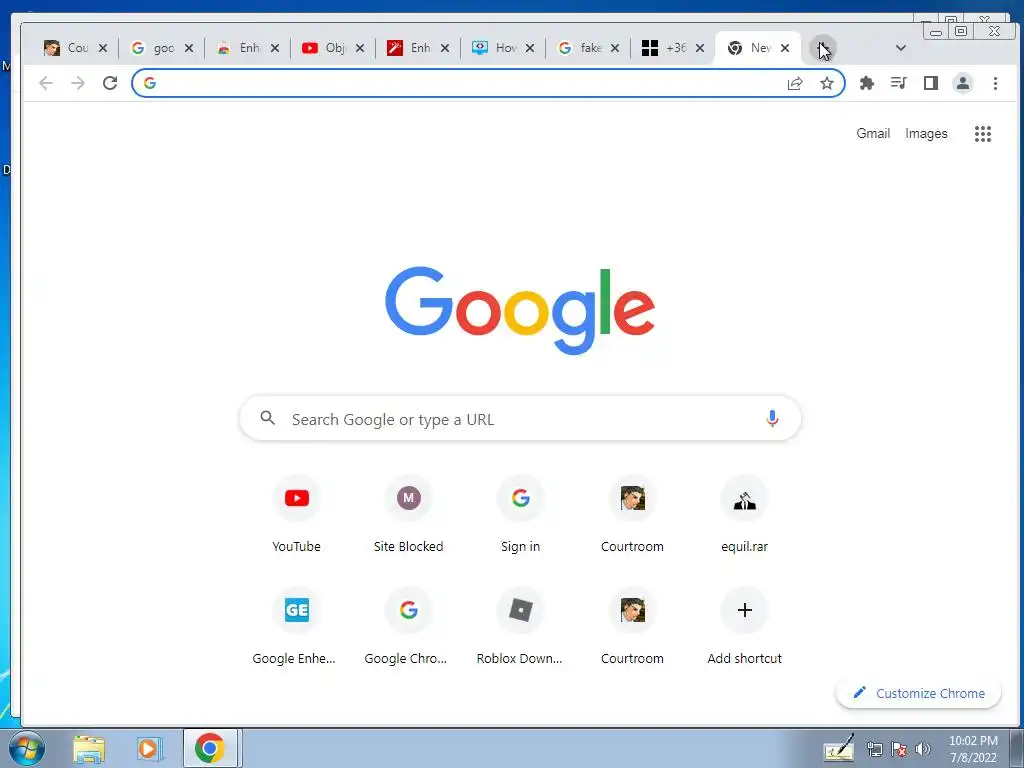Open the Chrome three-dot menu
Screen dimensions: 1024x768
point(995,83)
